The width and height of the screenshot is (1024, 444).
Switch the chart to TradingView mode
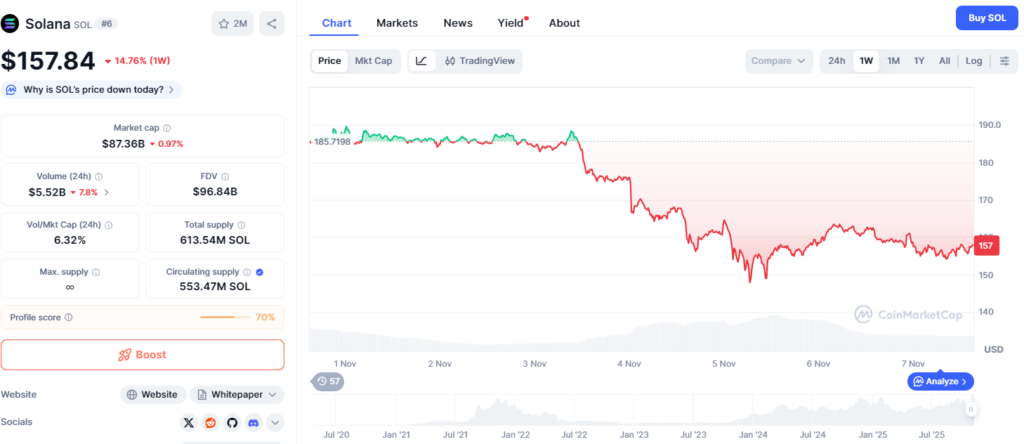tap(480, 61)
